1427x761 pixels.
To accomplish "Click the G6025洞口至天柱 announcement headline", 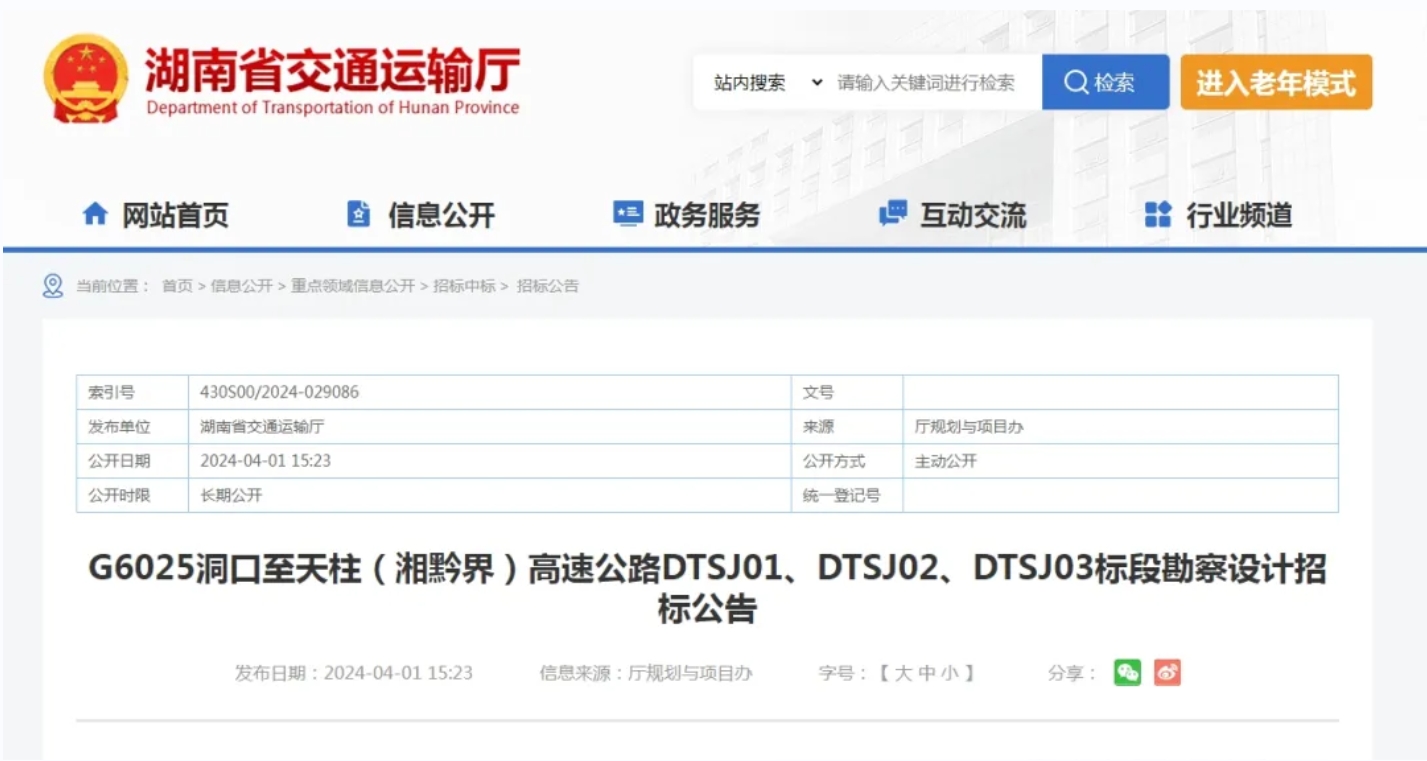I will click(x=707, y=588).
